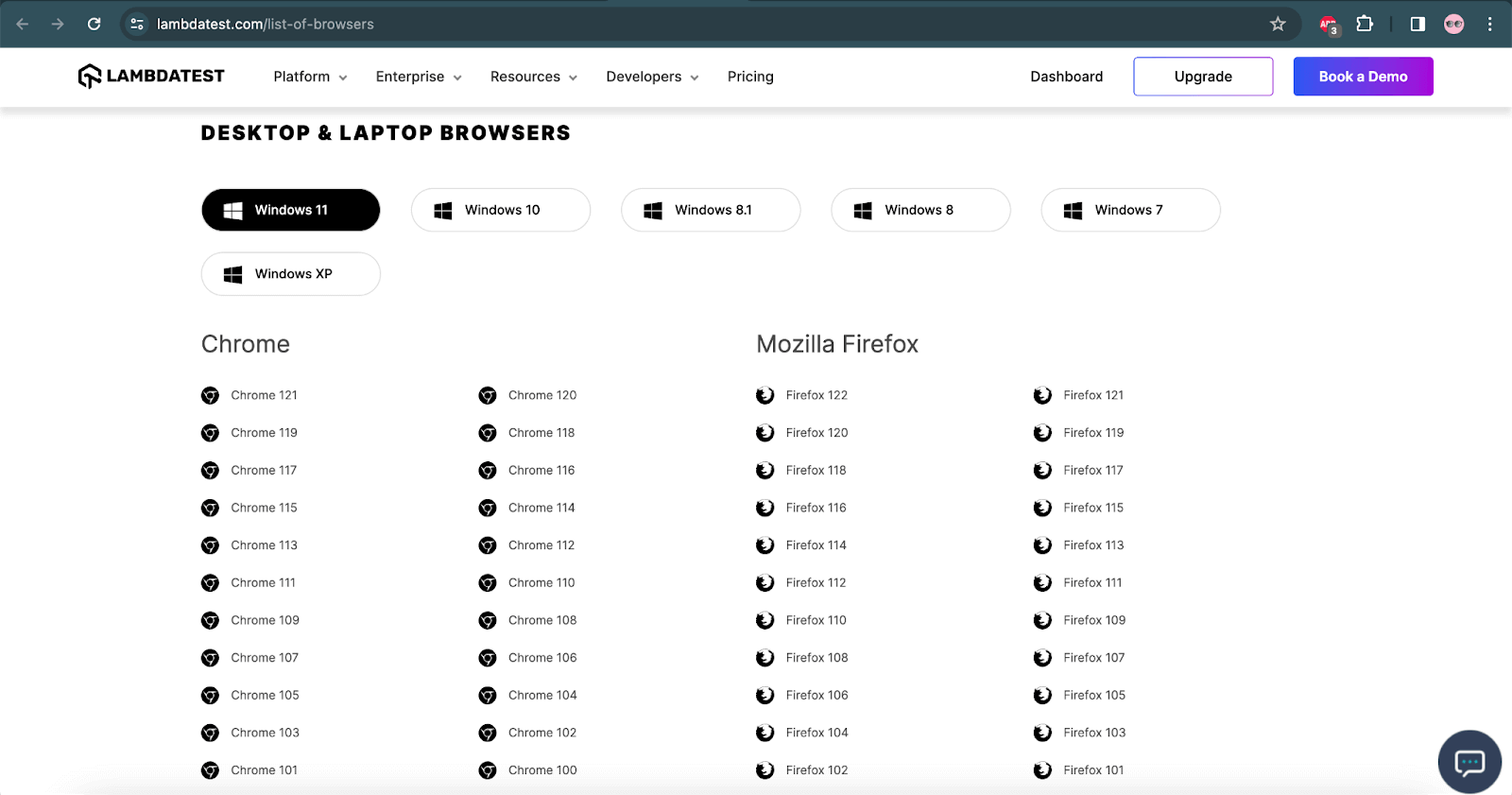Expand the Developers menu
This screenshot has height=795, width=1512.
pyautogui.click(x=652, y=77)
